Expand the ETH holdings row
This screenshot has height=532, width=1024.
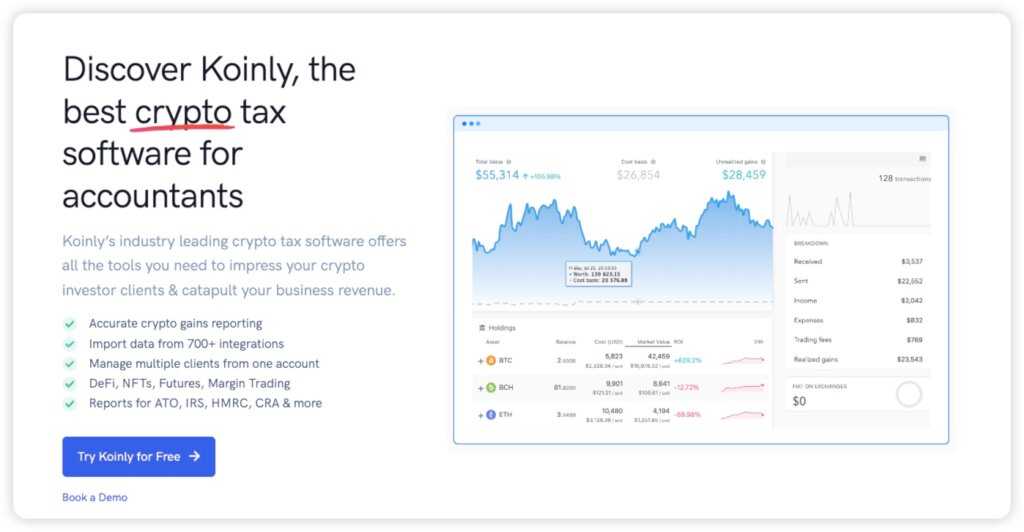480,414
